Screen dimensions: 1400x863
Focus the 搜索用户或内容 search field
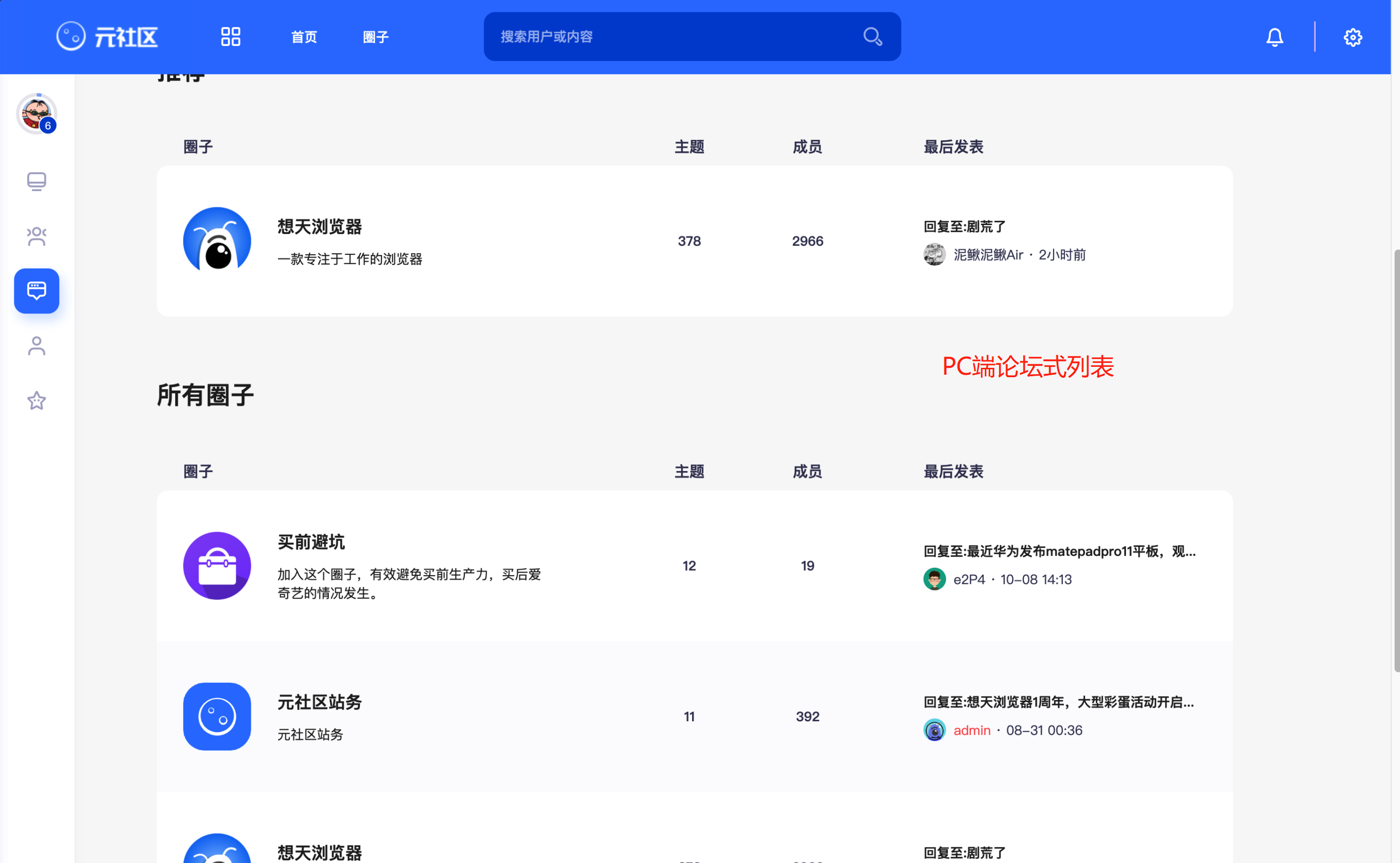(692, 37)
